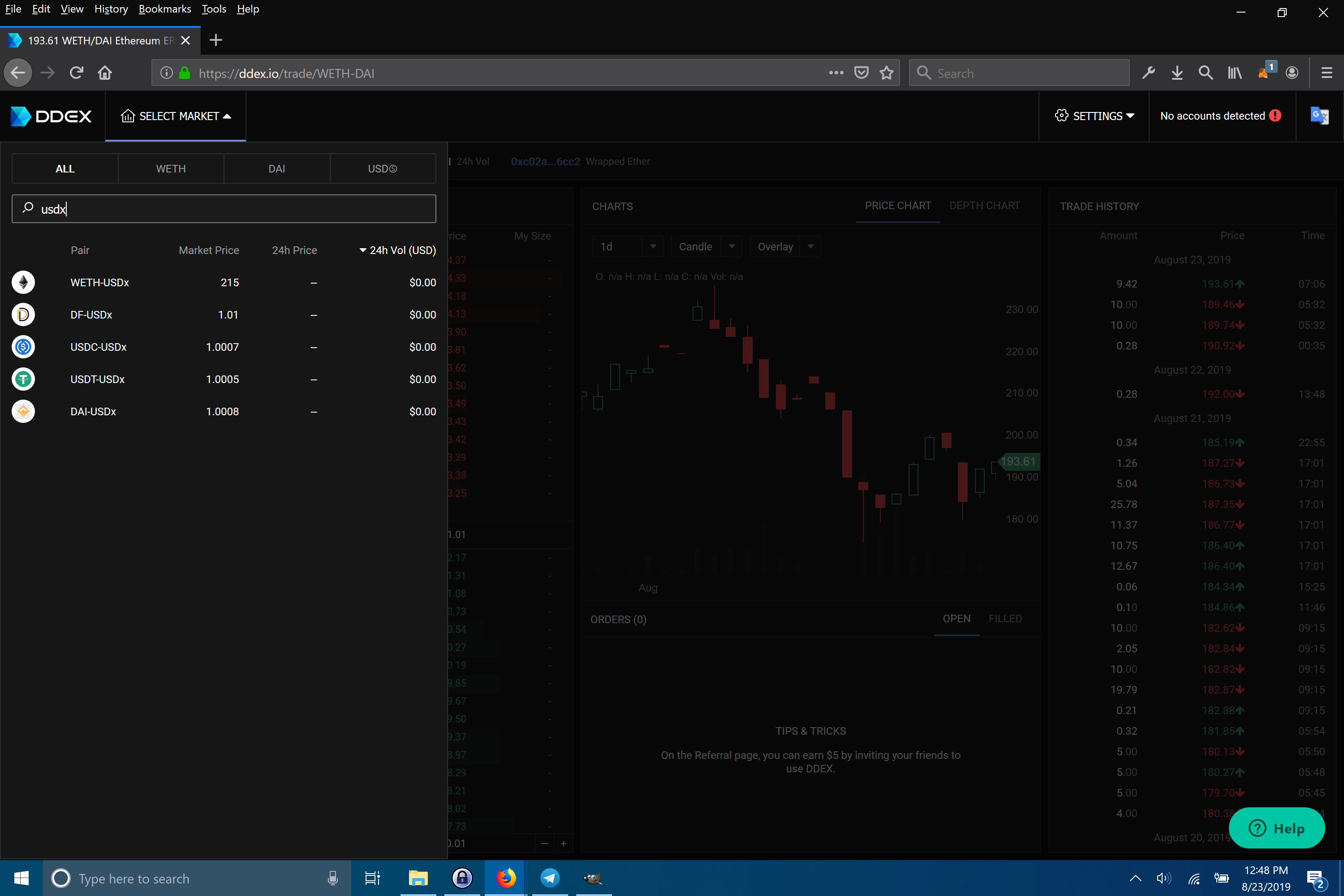This screenshot has height=896, width=1344.
Task: Decrease order book price grouping with minus
Action: coord(545,844)
